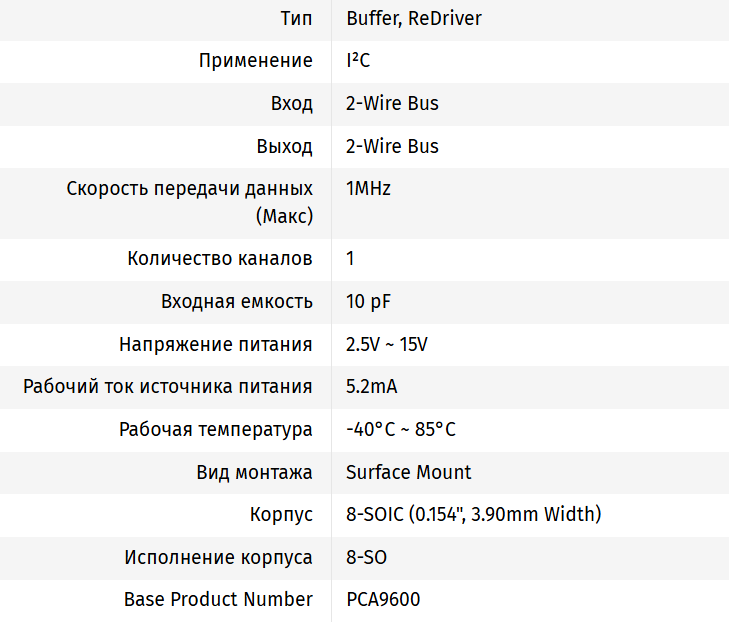Click the "8-SOIC (0.154", 3.90mm Width)" value

pos(473,515)
